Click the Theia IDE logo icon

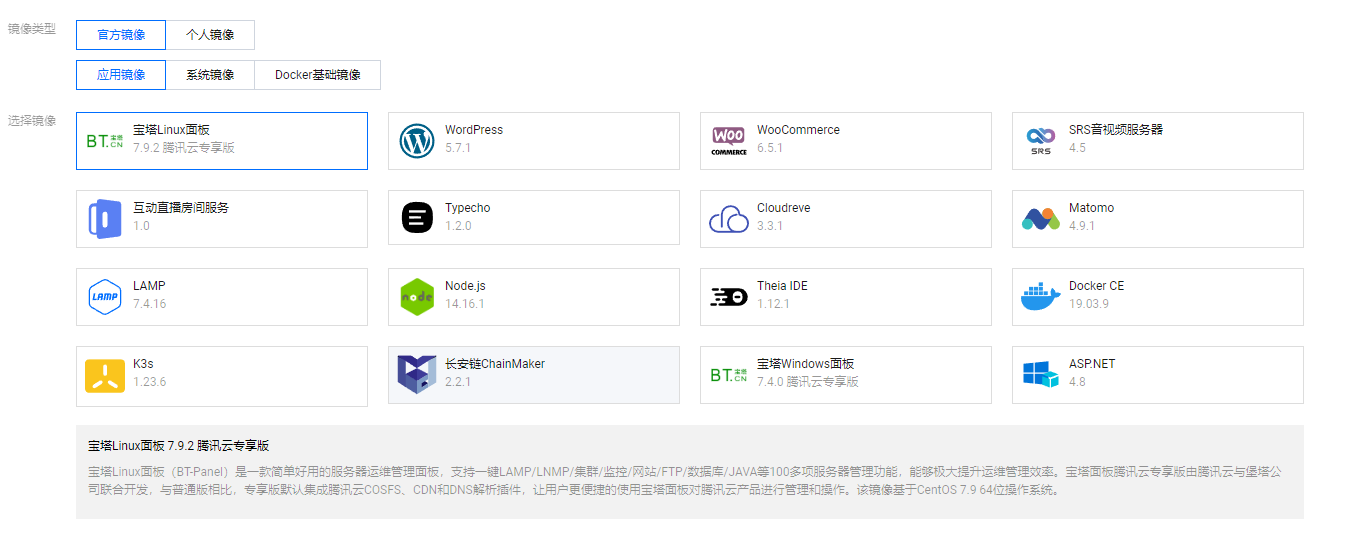(729, 297)
